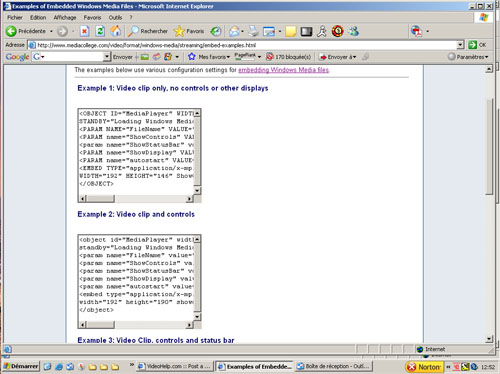Viewport: 500px width, 374px height.
Task: Open the Paramètres settings menu
Action: [x=468, y=57]
